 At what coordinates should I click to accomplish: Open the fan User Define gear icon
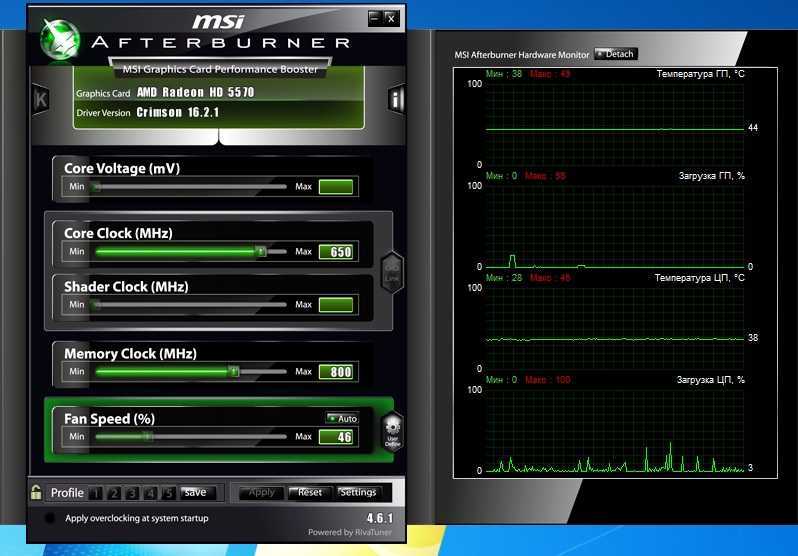click(392, 432)
